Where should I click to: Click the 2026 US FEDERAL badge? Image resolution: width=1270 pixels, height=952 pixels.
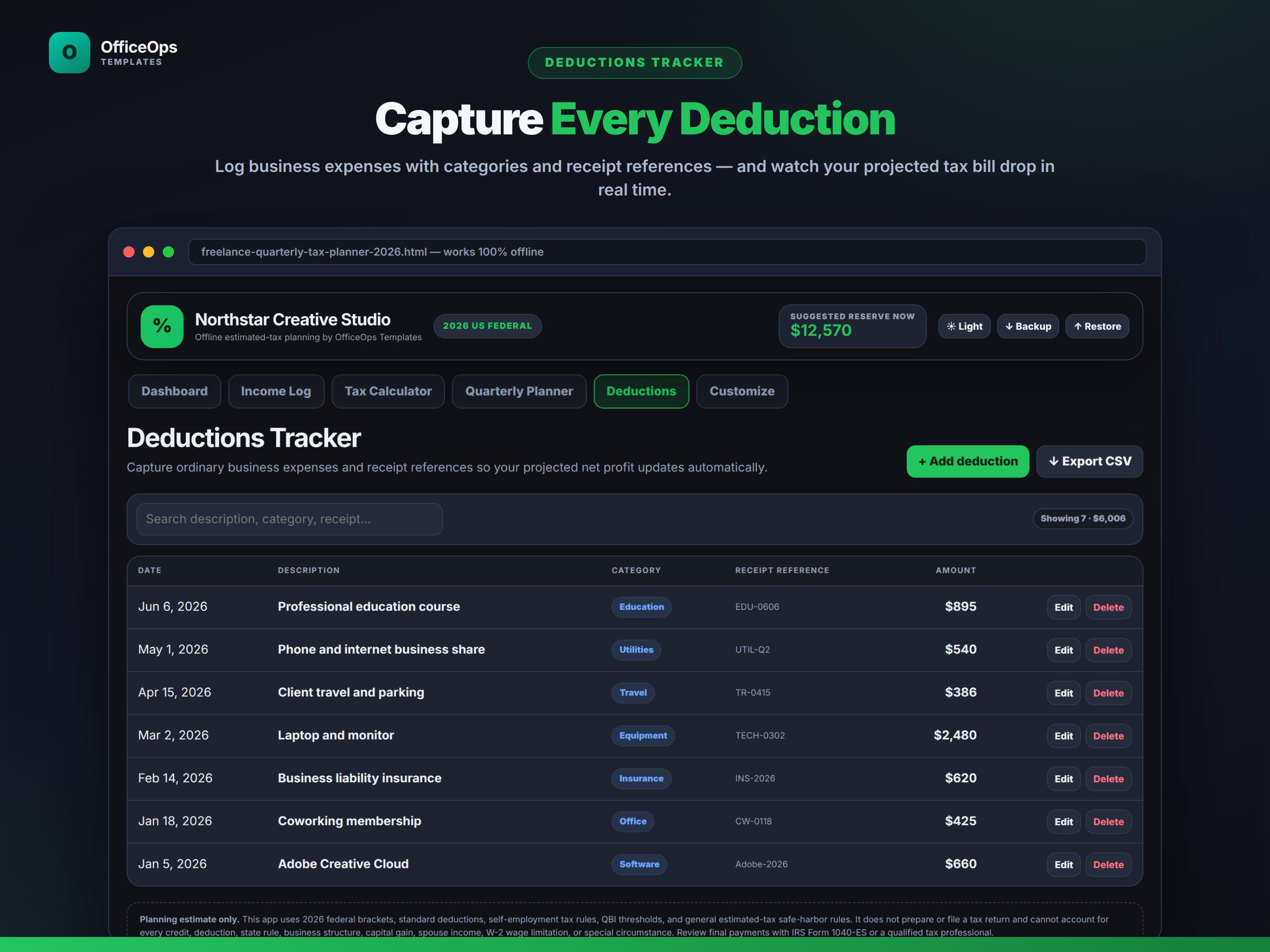click(x=487, y=326)
